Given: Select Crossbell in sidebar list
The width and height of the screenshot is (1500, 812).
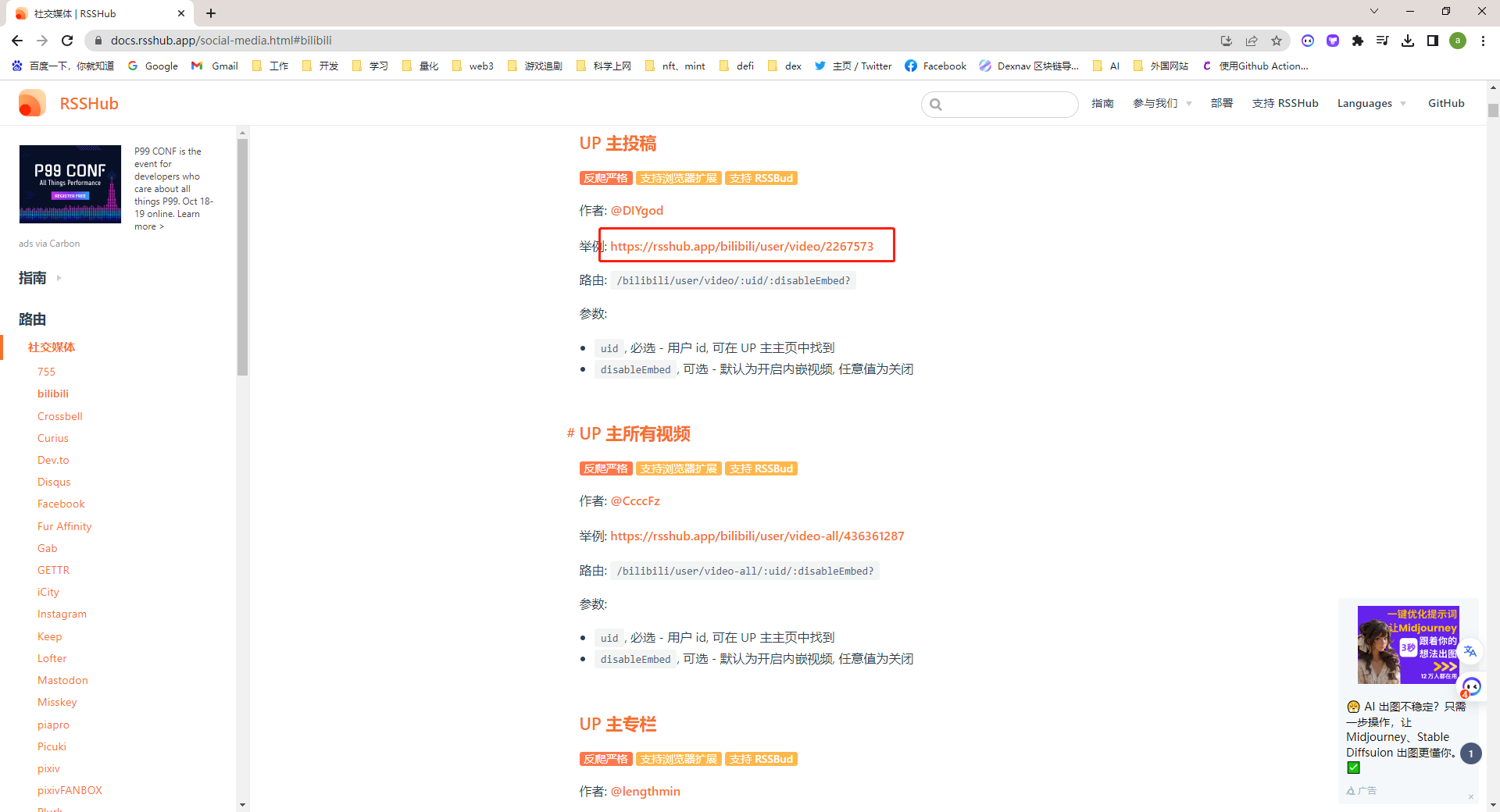Looking at the screenshot, I should tap(60, 416).
